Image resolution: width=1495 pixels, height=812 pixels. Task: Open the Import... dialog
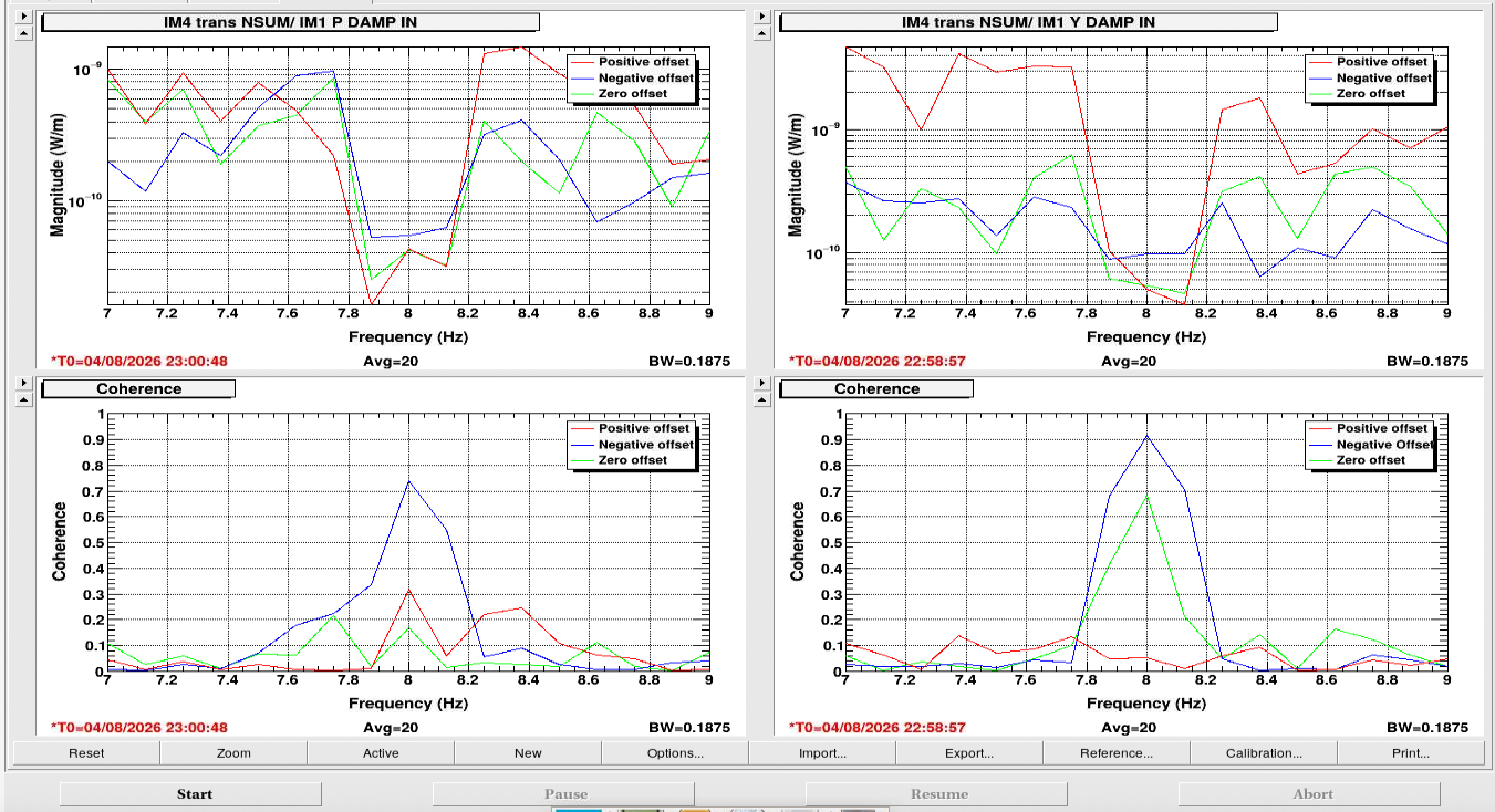tap(822, 753)
